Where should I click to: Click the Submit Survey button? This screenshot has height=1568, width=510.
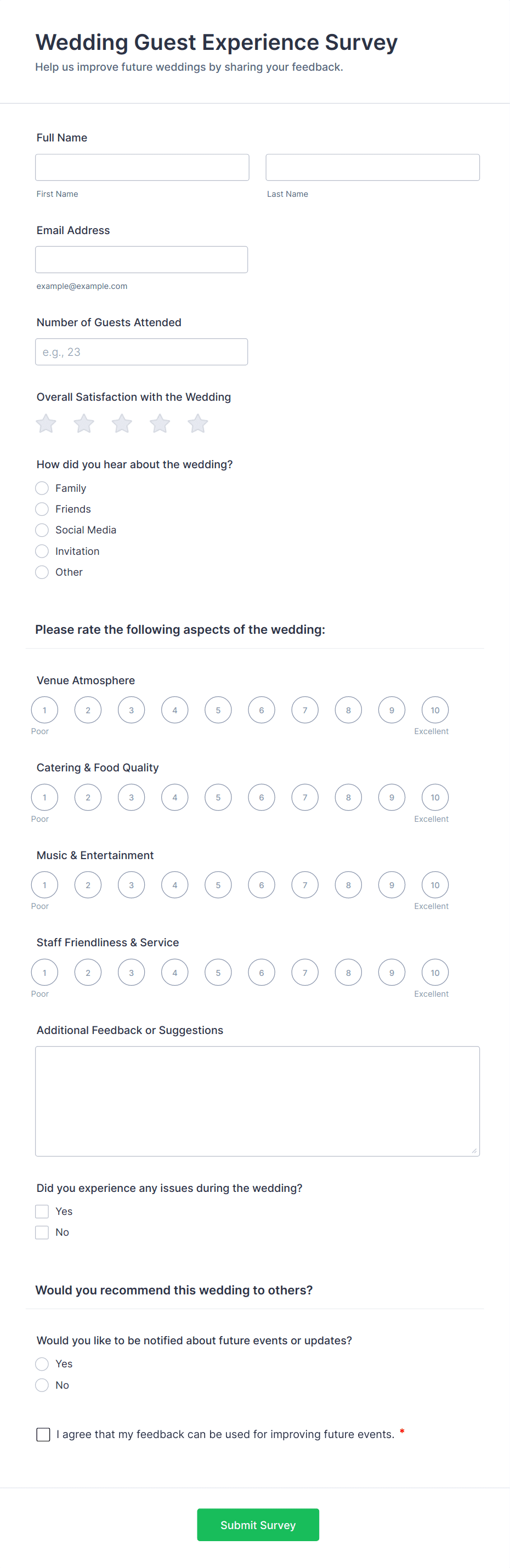click(x=257, y=1525)
